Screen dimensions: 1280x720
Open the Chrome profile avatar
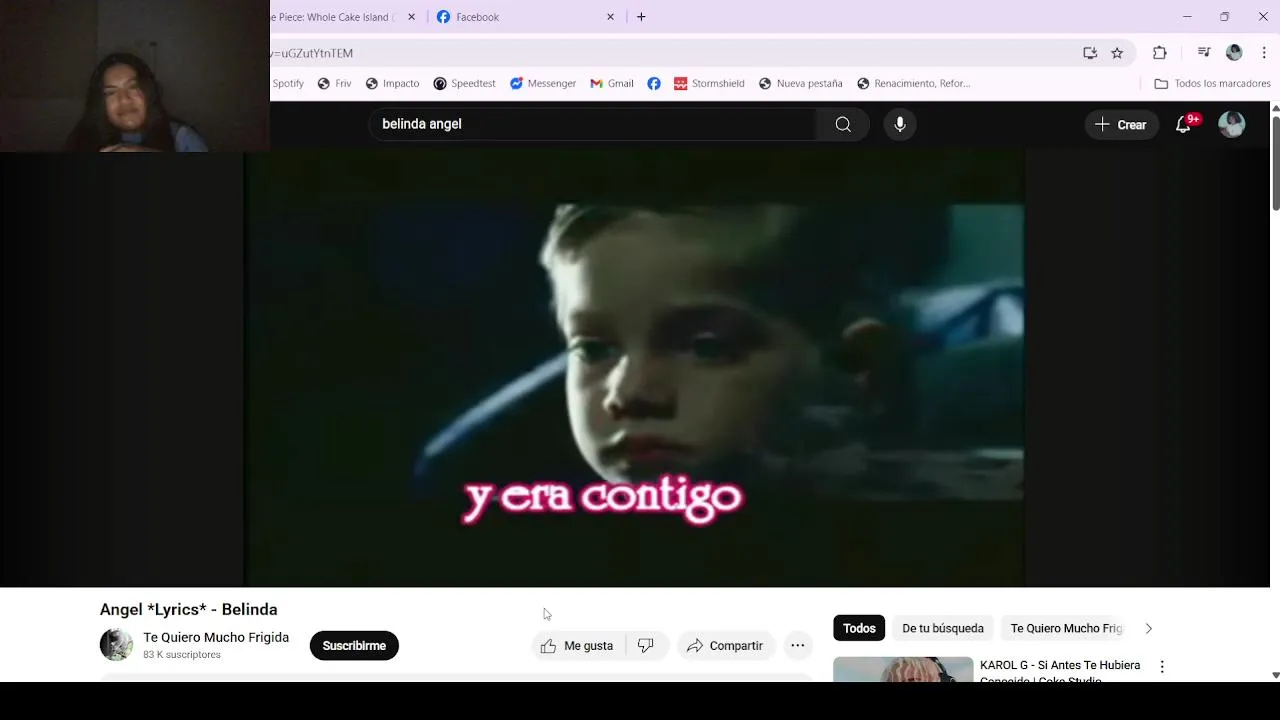click(x=1234, y=53)
